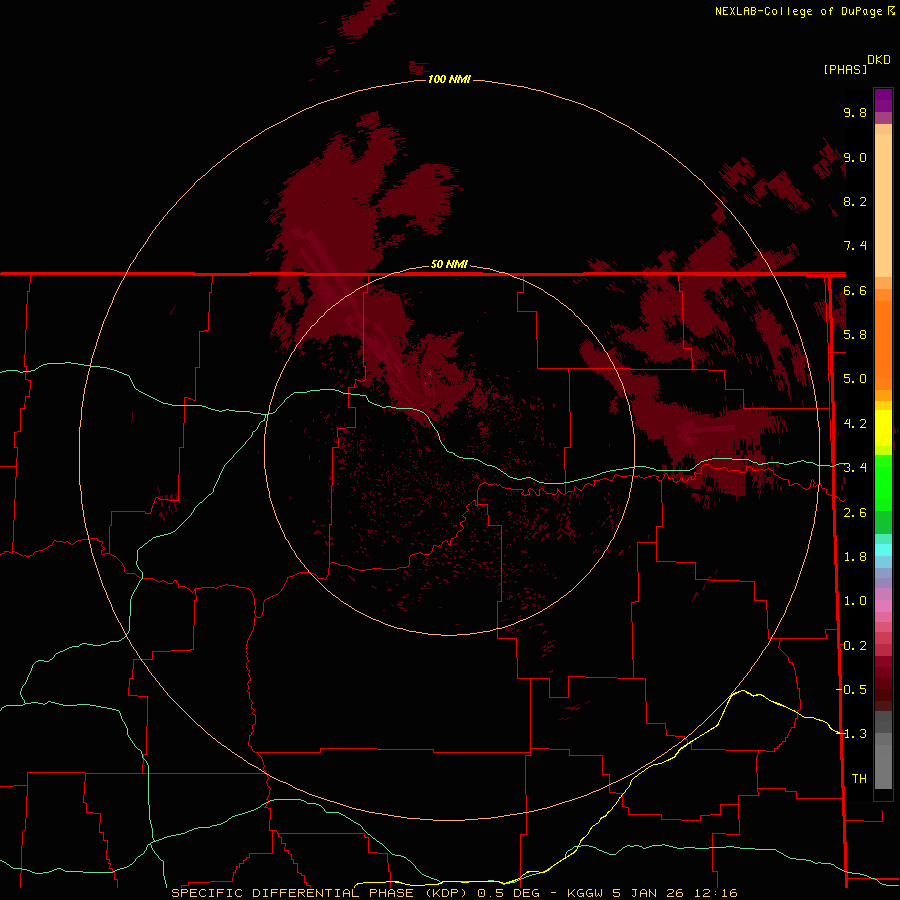
Task: Click the 2.6 value on the color scale
Action: pos(855,513)
